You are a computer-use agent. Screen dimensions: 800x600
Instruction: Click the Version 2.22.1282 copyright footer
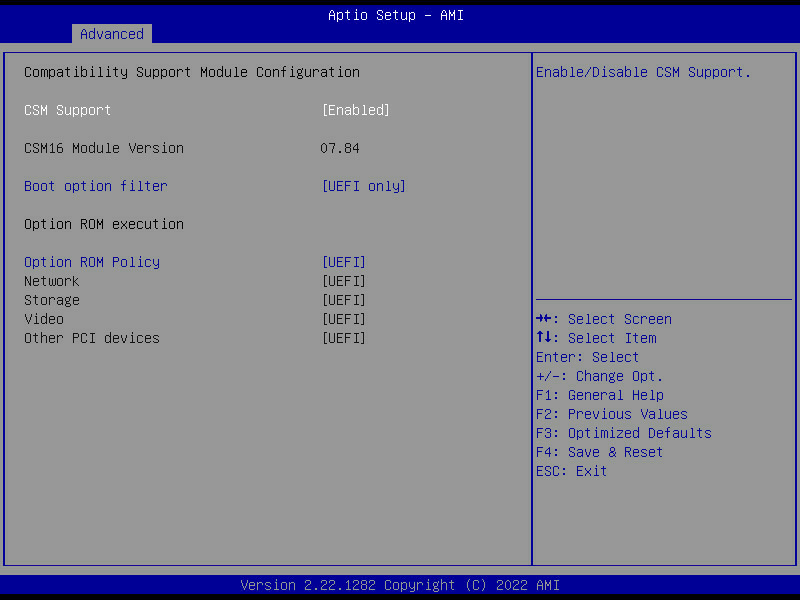(x=400, y=585)
